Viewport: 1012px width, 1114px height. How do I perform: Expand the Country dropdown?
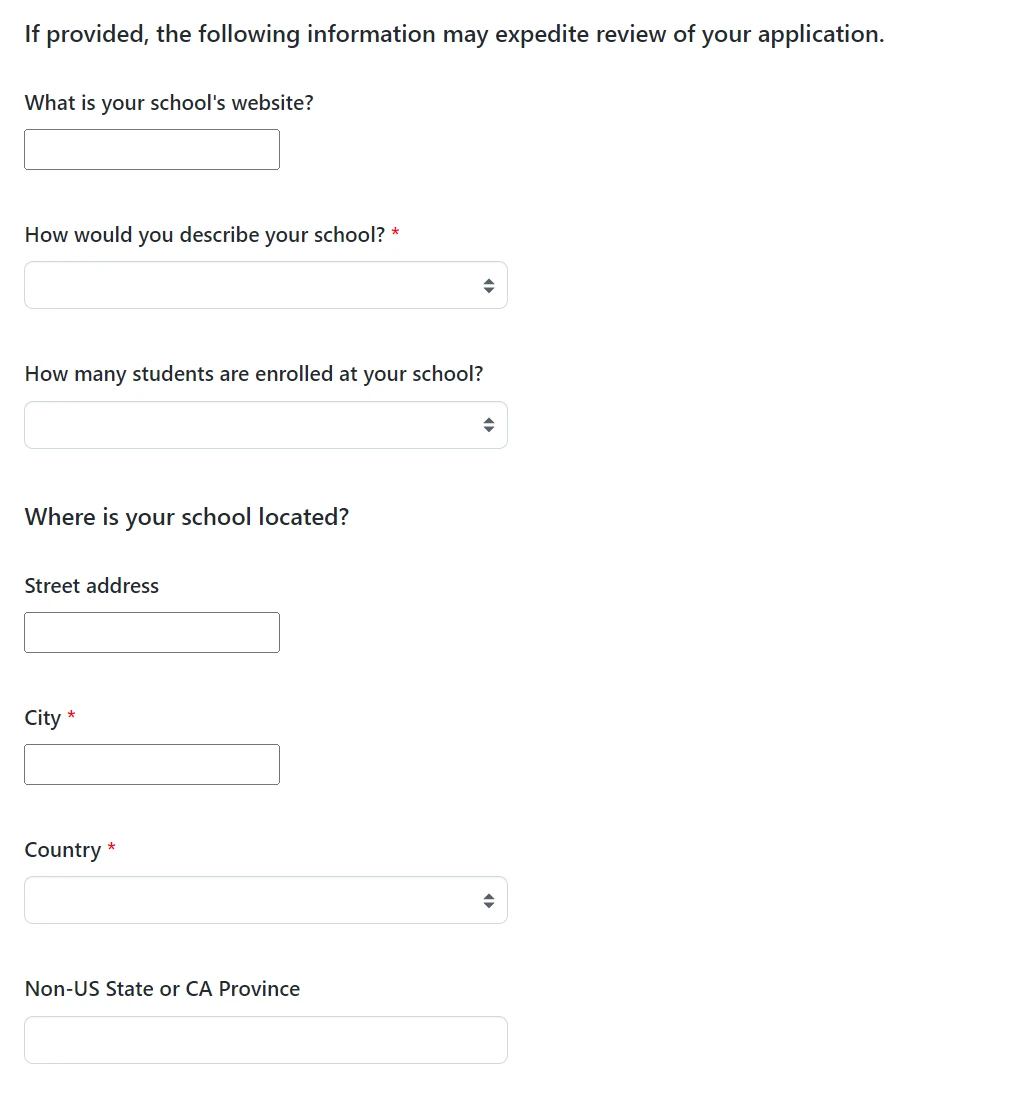(266, 900)
